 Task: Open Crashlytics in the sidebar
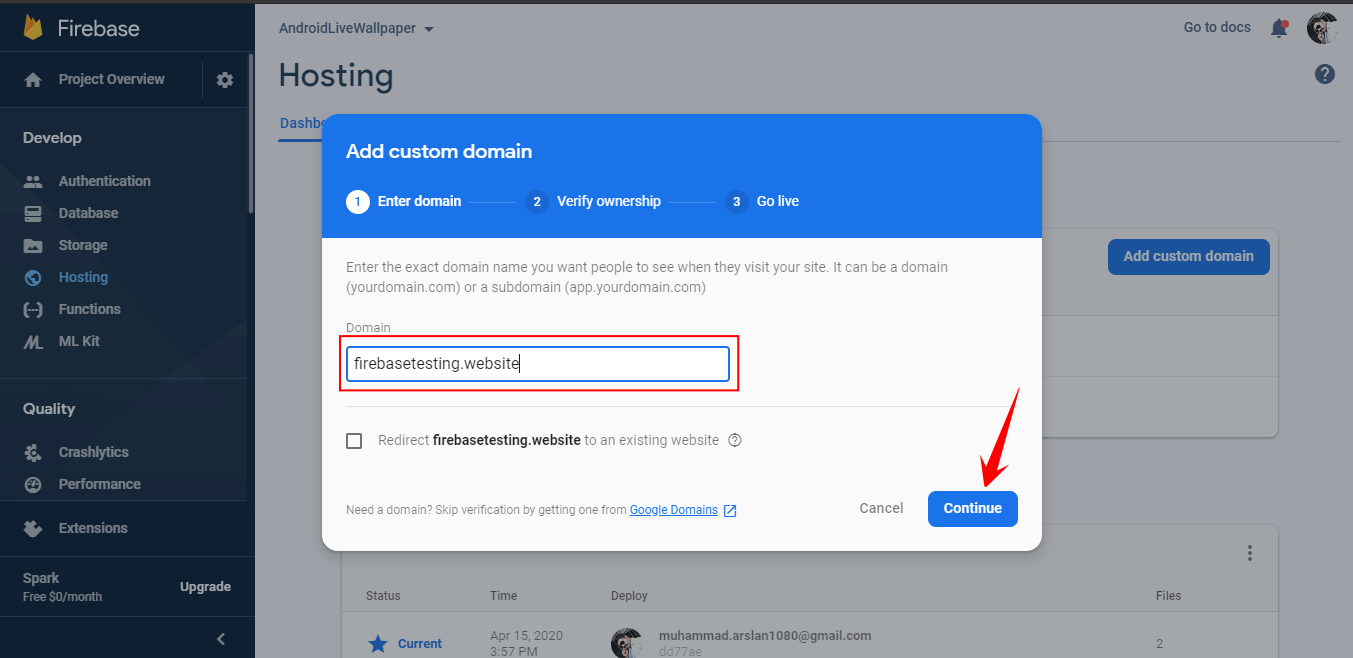click(x=94, y=453)
